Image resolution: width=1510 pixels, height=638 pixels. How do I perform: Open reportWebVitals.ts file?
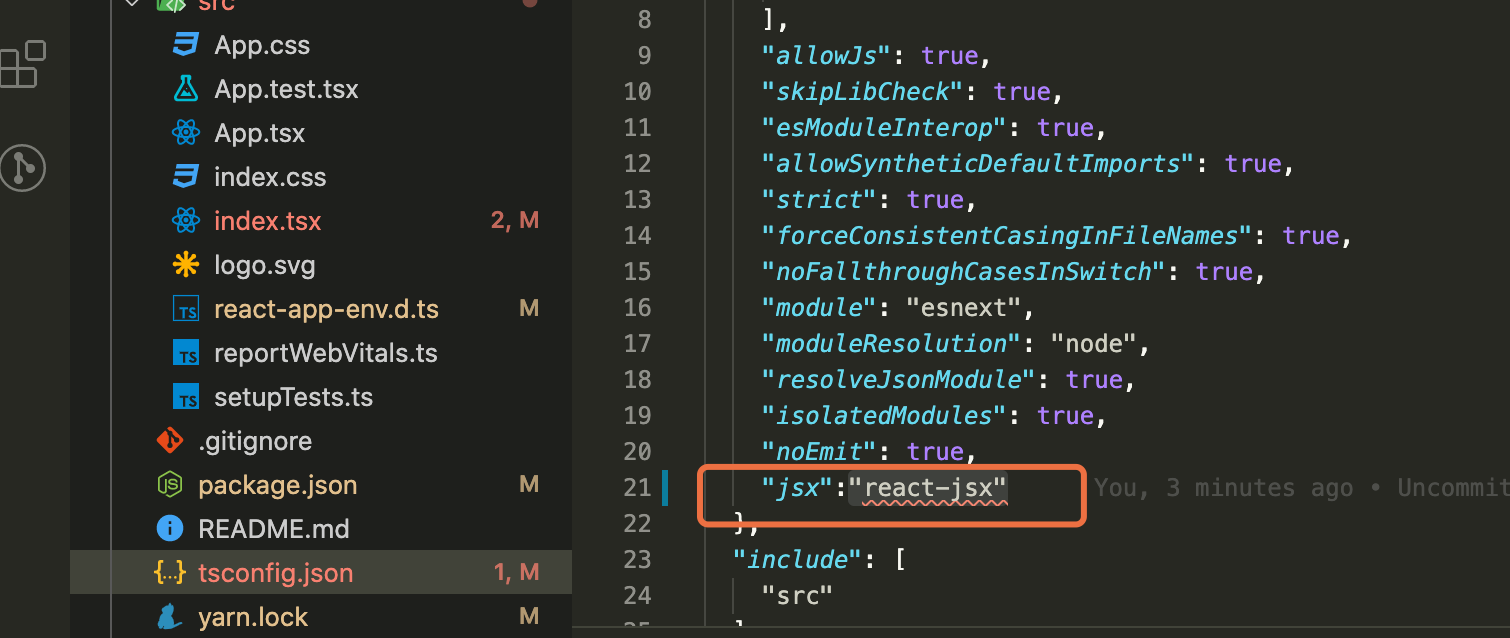326,353
